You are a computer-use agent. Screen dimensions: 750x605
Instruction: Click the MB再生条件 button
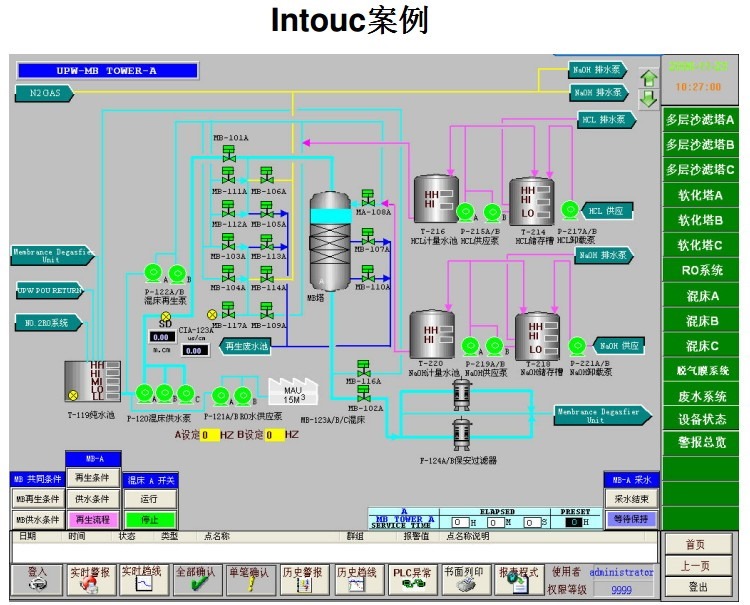pyautogui.click(x=37, y=499)
